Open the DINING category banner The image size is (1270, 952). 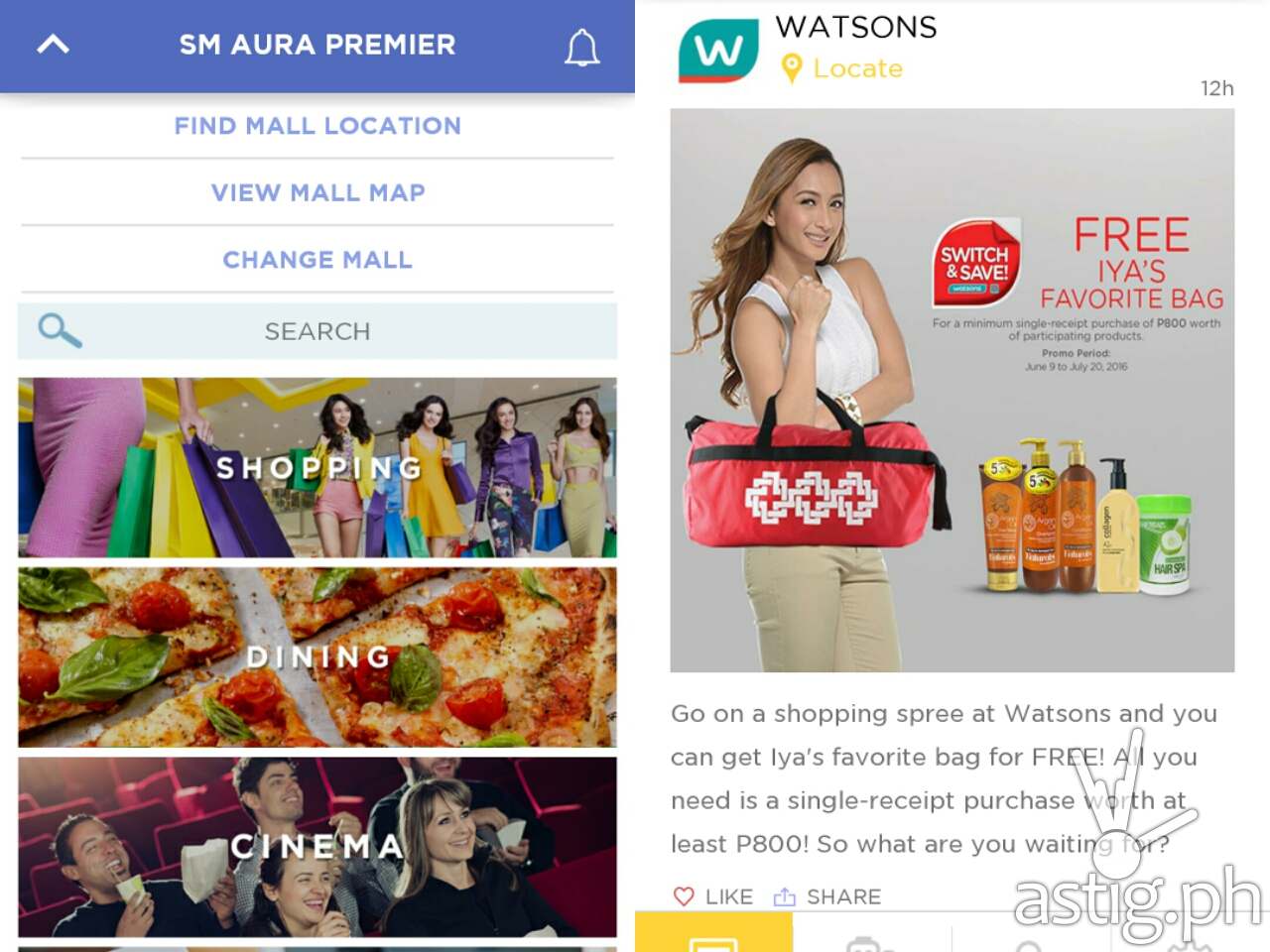[x=317, y=656]
